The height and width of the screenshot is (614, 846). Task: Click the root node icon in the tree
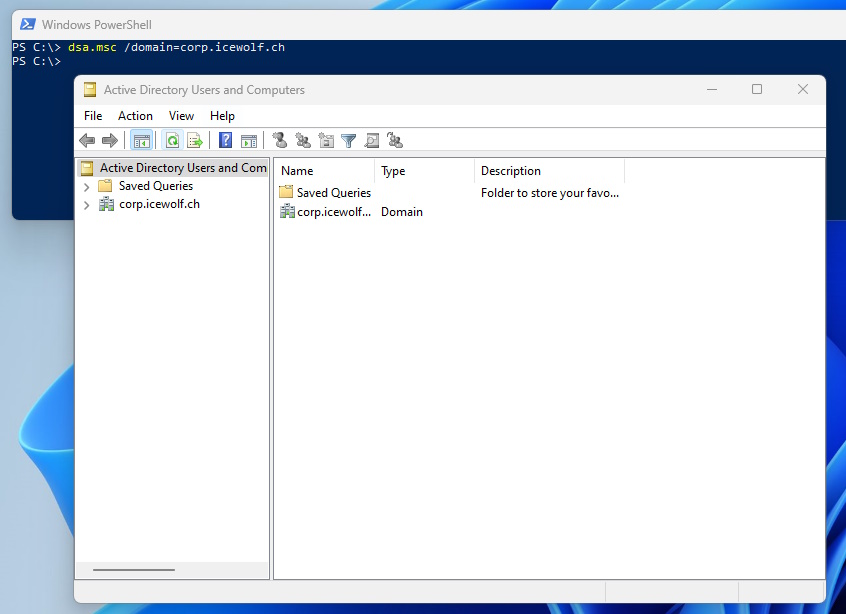[87, 168]
